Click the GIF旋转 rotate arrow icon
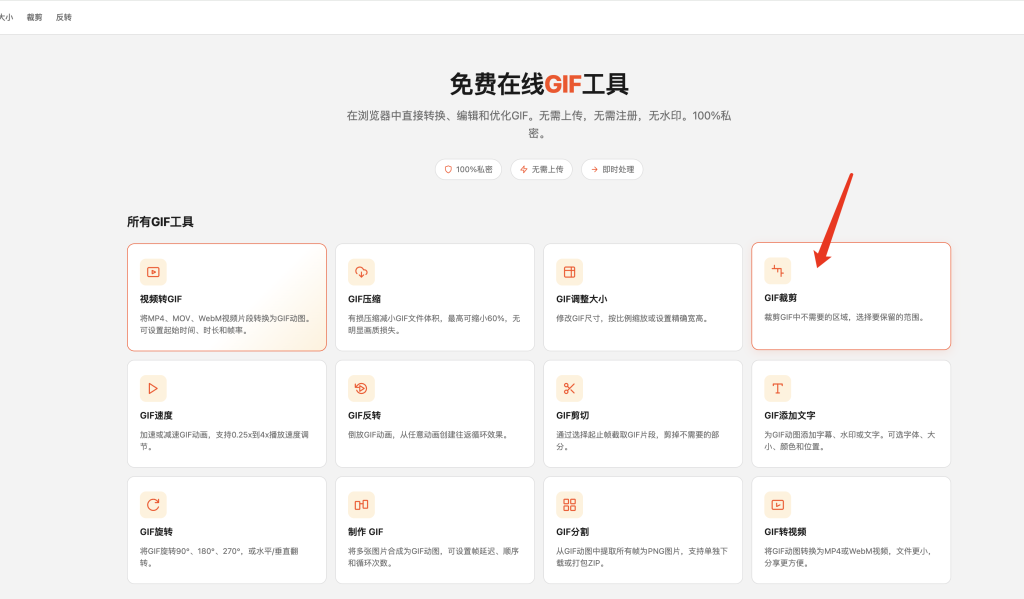Image resolution: width=1024 pixels, height=599 pixels. pos(153,504)
